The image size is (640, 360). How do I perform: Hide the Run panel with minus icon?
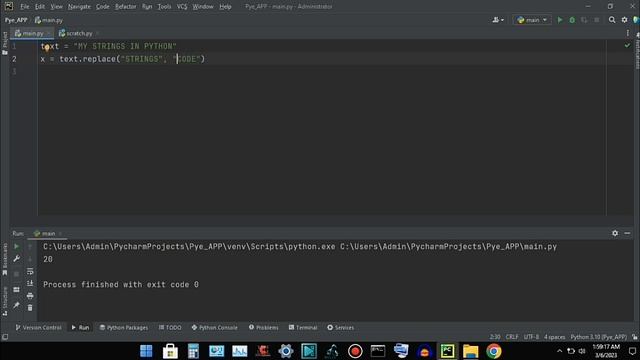[x=627, y=233]
